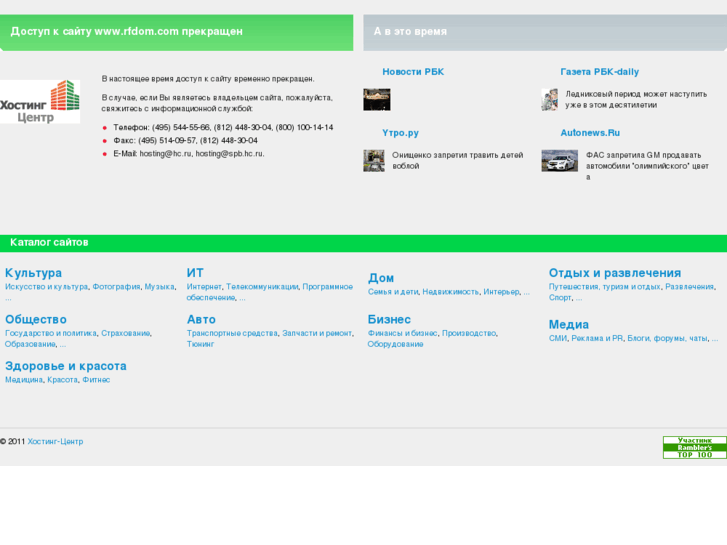Click the E-Mail hosting@hc.ru line
Image resolution: width=727 pixels, height=545 pixels.
tap(189, 154)
